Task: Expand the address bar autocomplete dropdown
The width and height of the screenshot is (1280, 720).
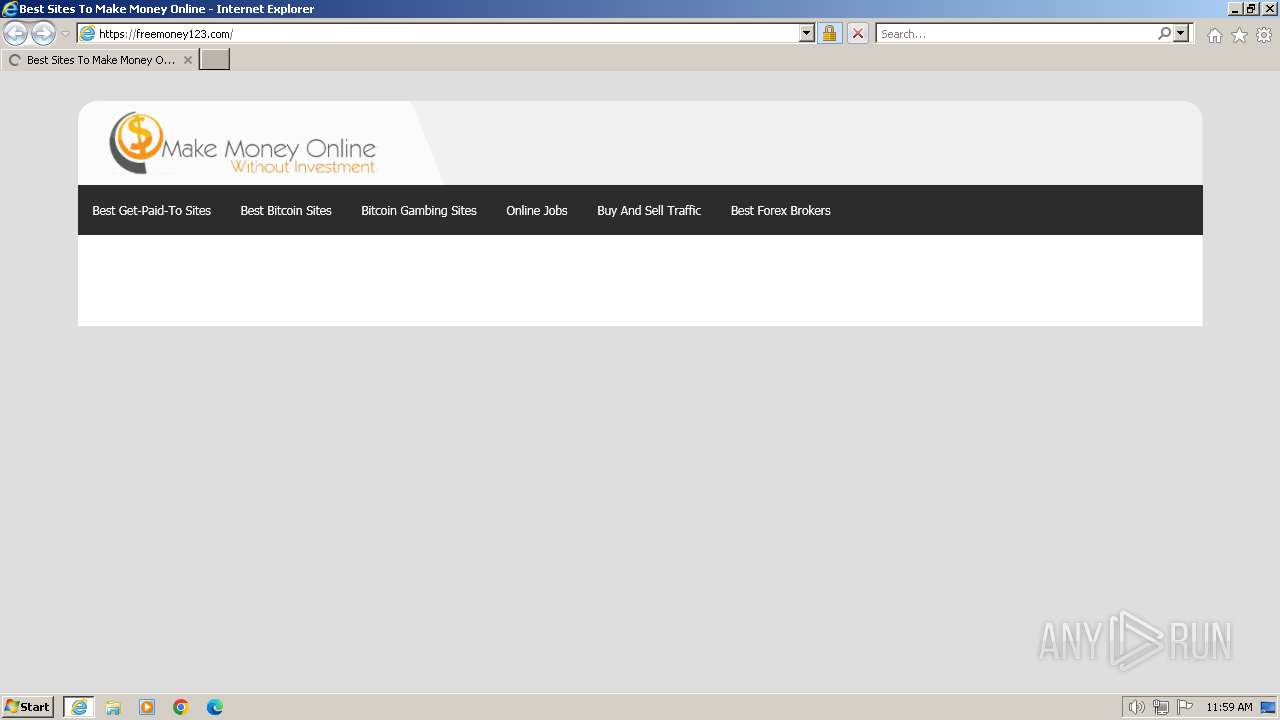Action: [806, 34]
